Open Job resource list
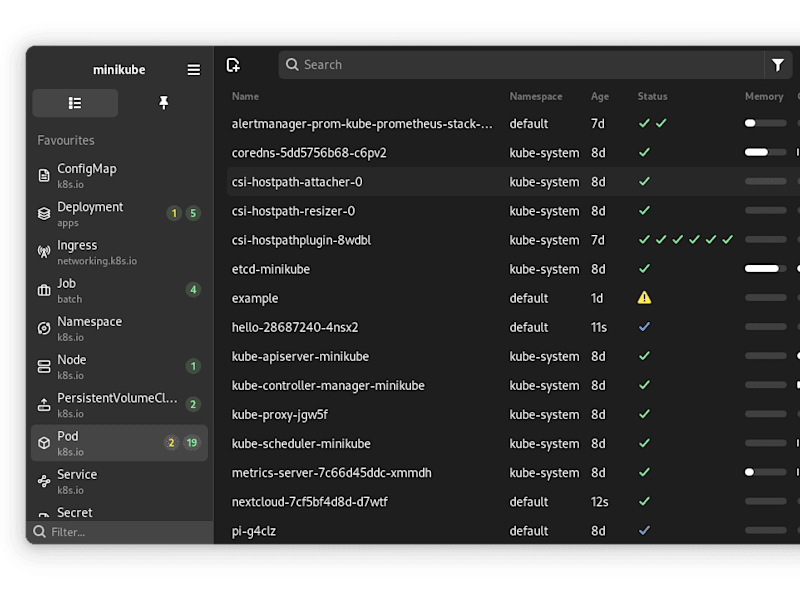 119,290
